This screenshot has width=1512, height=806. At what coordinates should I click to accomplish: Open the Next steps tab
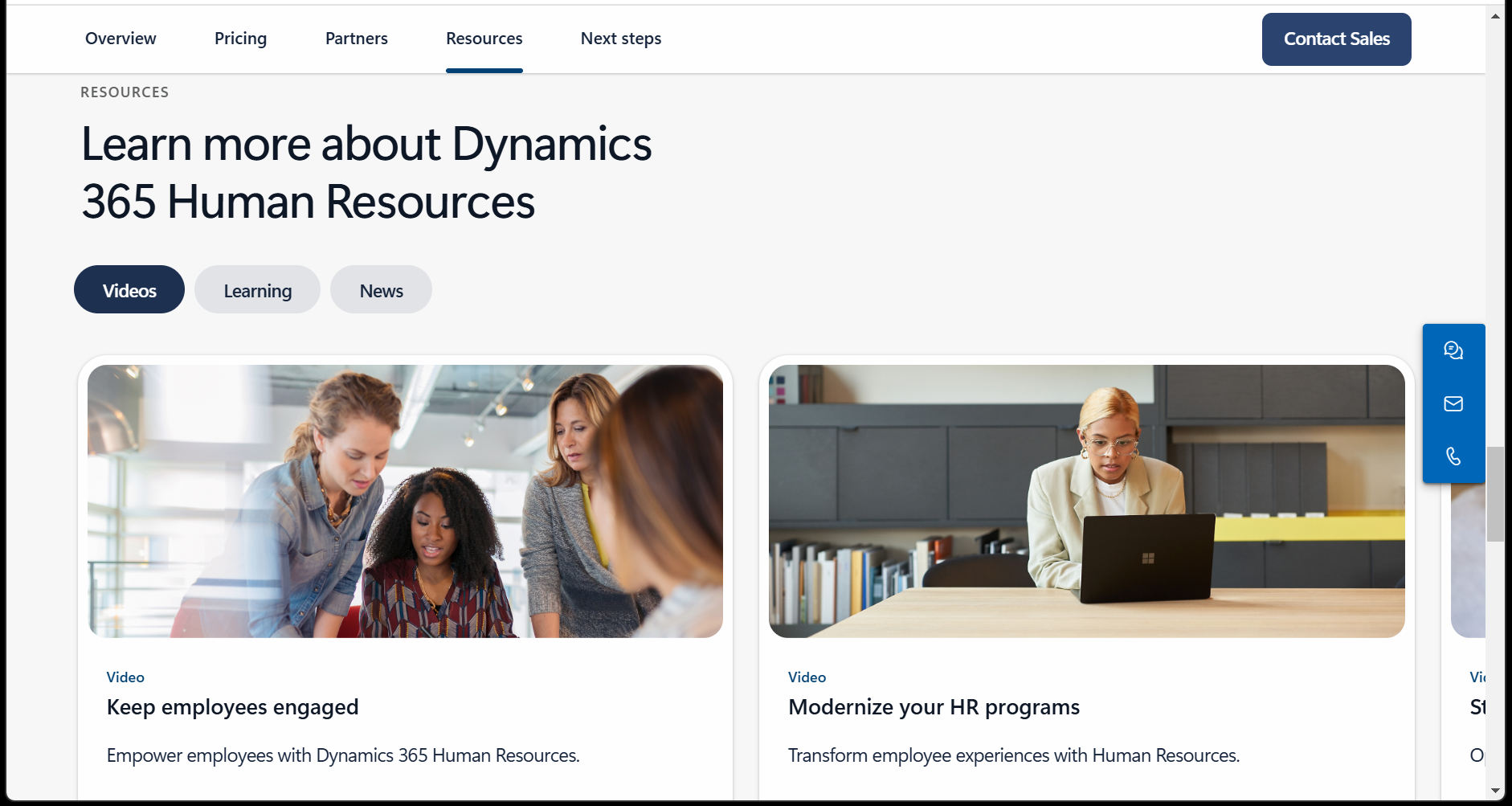620,38
